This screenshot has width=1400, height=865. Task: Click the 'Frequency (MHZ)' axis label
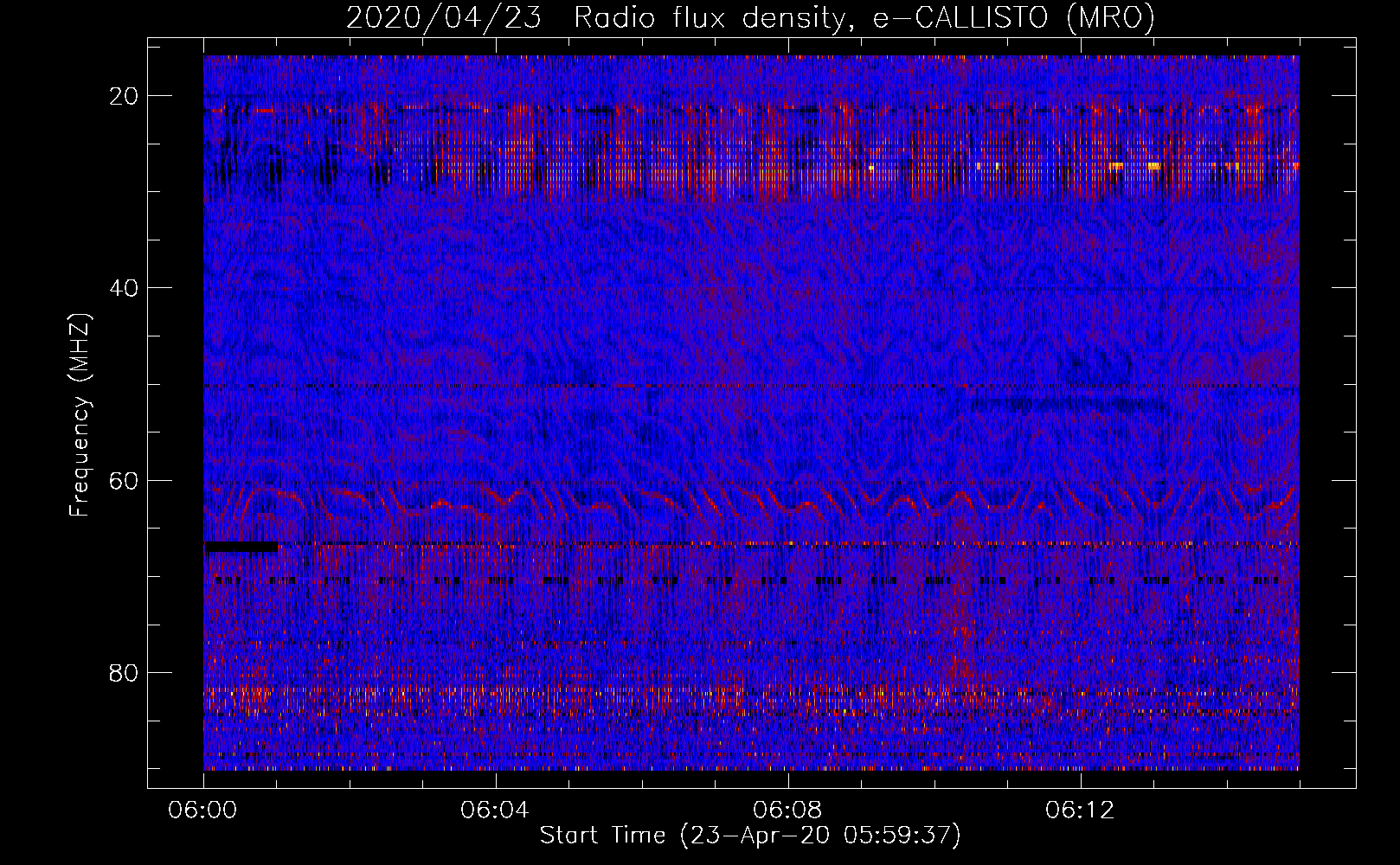80,415
